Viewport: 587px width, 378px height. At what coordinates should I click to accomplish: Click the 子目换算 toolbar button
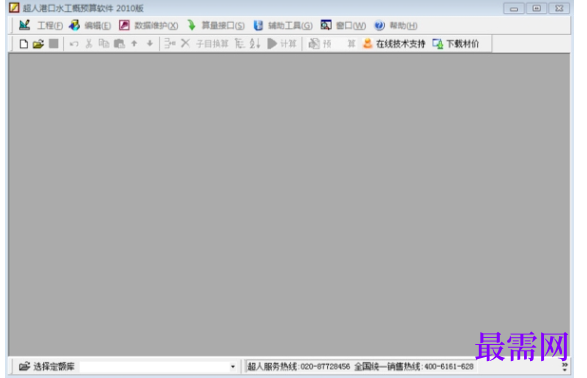click(x=212, y=44)
